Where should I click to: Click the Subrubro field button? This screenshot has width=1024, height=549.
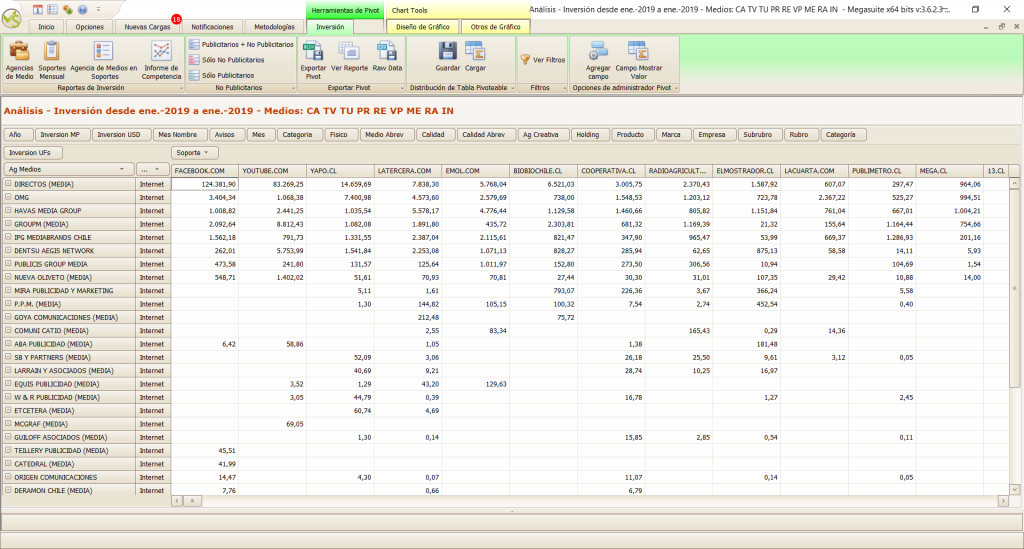(x=758, y=134)
